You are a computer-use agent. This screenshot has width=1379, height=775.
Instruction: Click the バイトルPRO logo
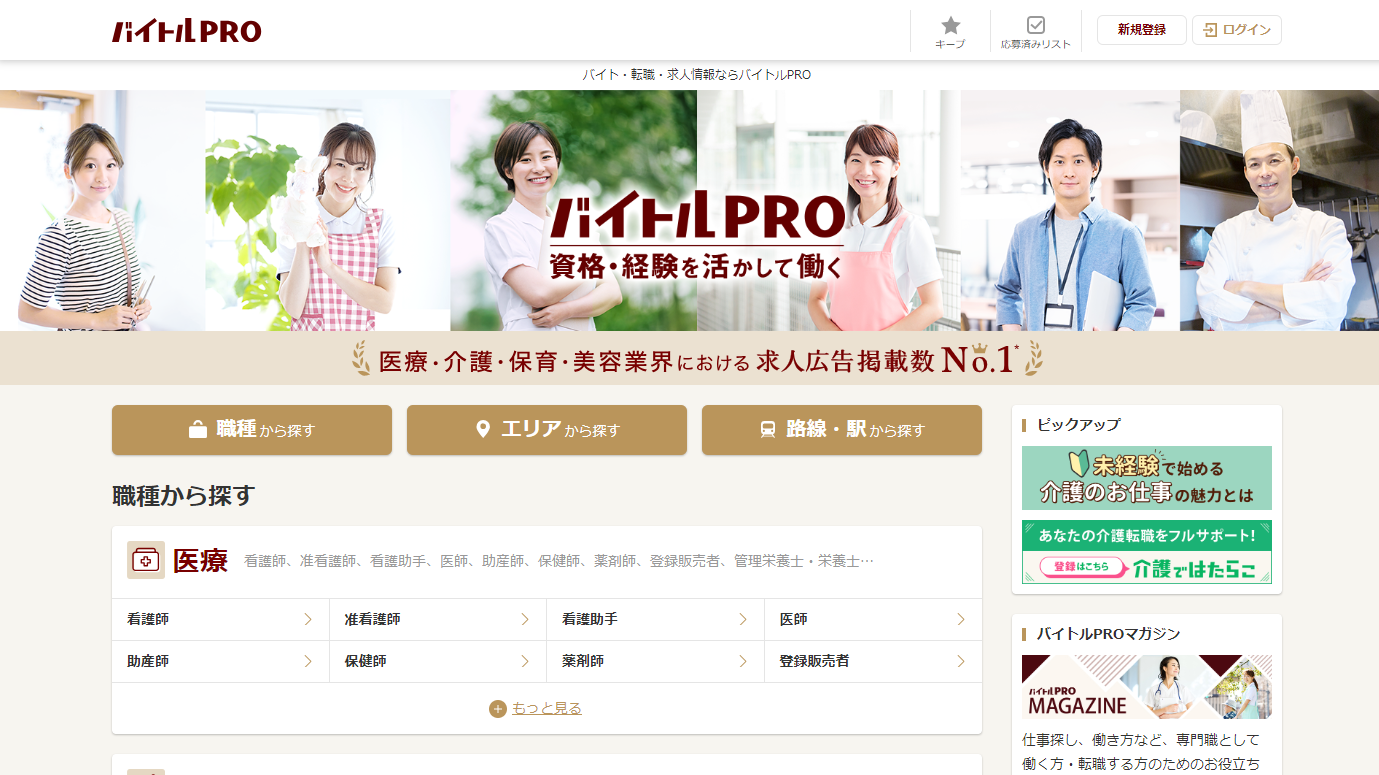[x=186, y=29]
